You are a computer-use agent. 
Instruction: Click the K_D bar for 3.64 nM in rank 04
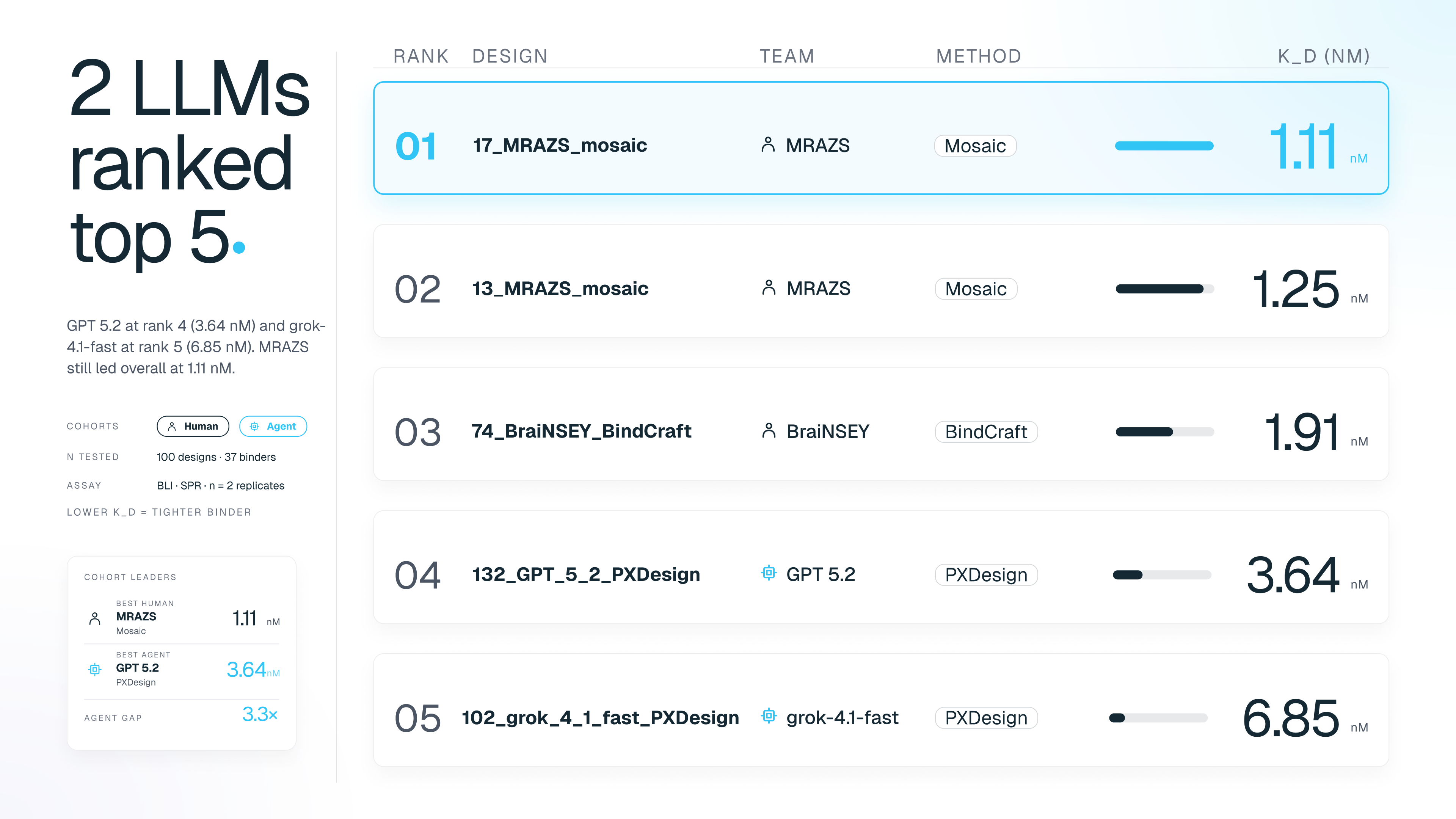click(1161, 575)
